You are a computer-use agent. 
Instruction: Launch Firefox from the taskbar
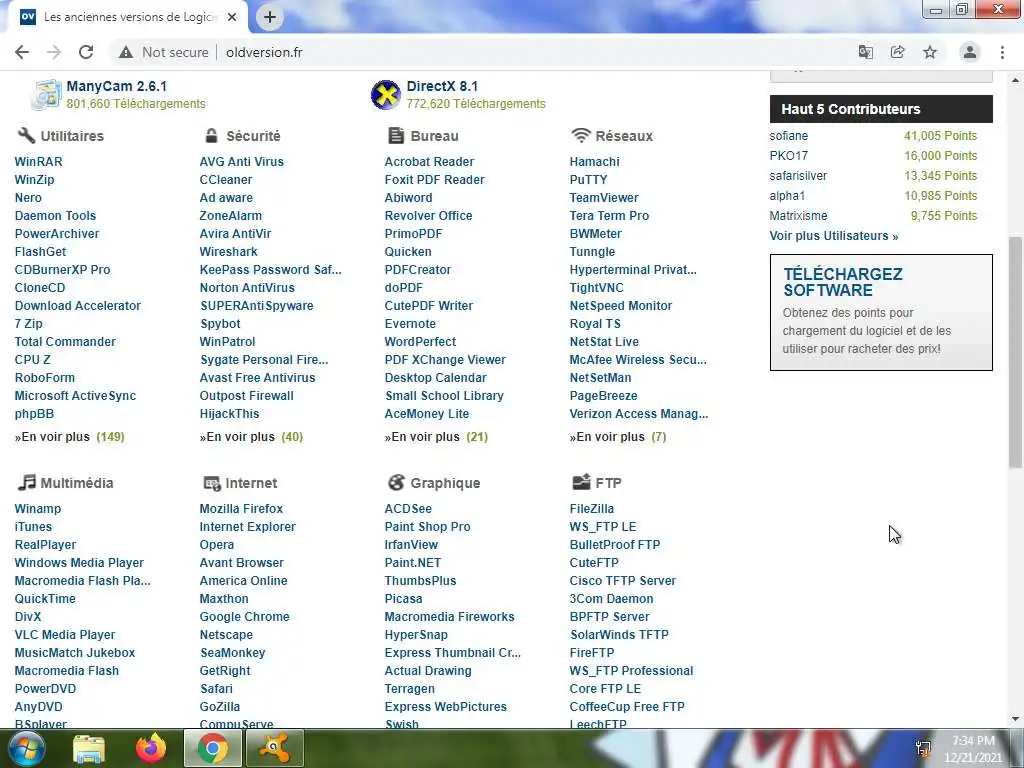tap(151, 748)
